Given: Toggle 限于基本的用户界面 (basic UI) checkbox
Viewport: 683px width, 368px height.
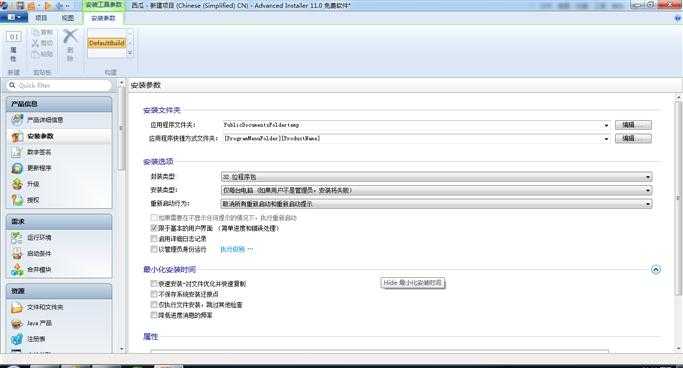Looking at the screenshot, I should [x=153, y=228].
